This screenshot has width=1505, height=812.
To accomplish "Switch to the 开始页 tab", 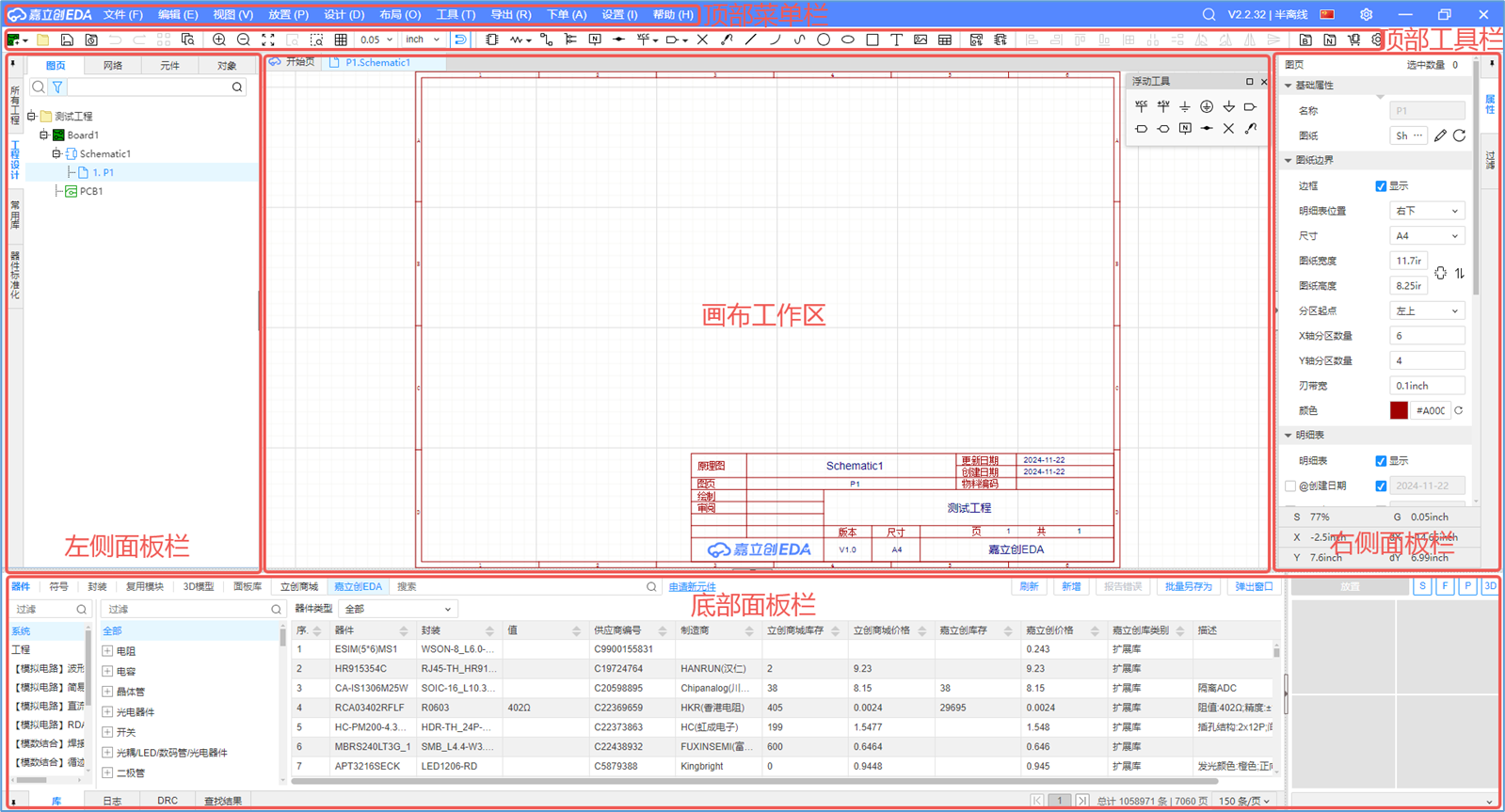I will click(293, 62).
